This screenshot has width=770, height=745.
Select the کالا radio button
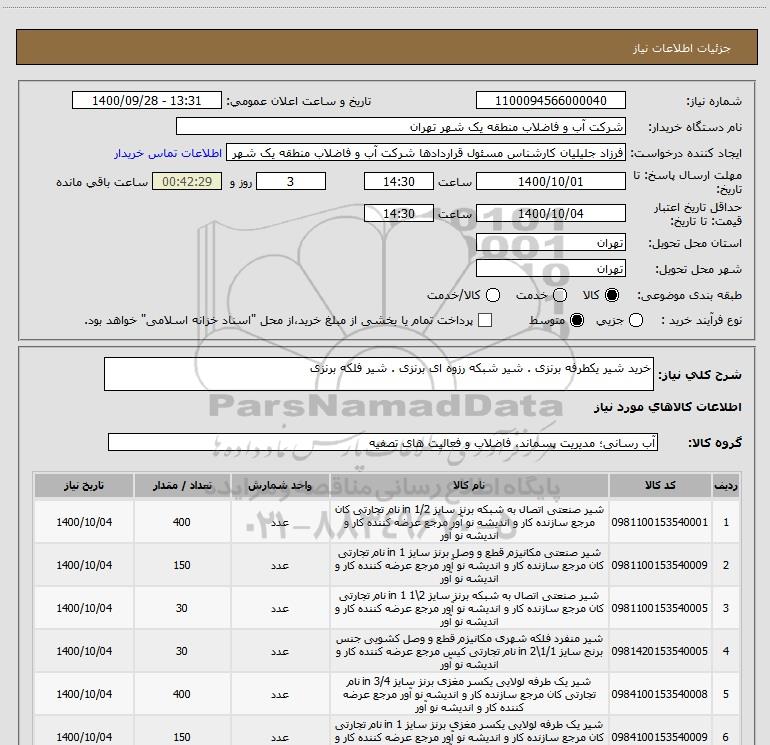pyautogui.click(x=612, y=295)
